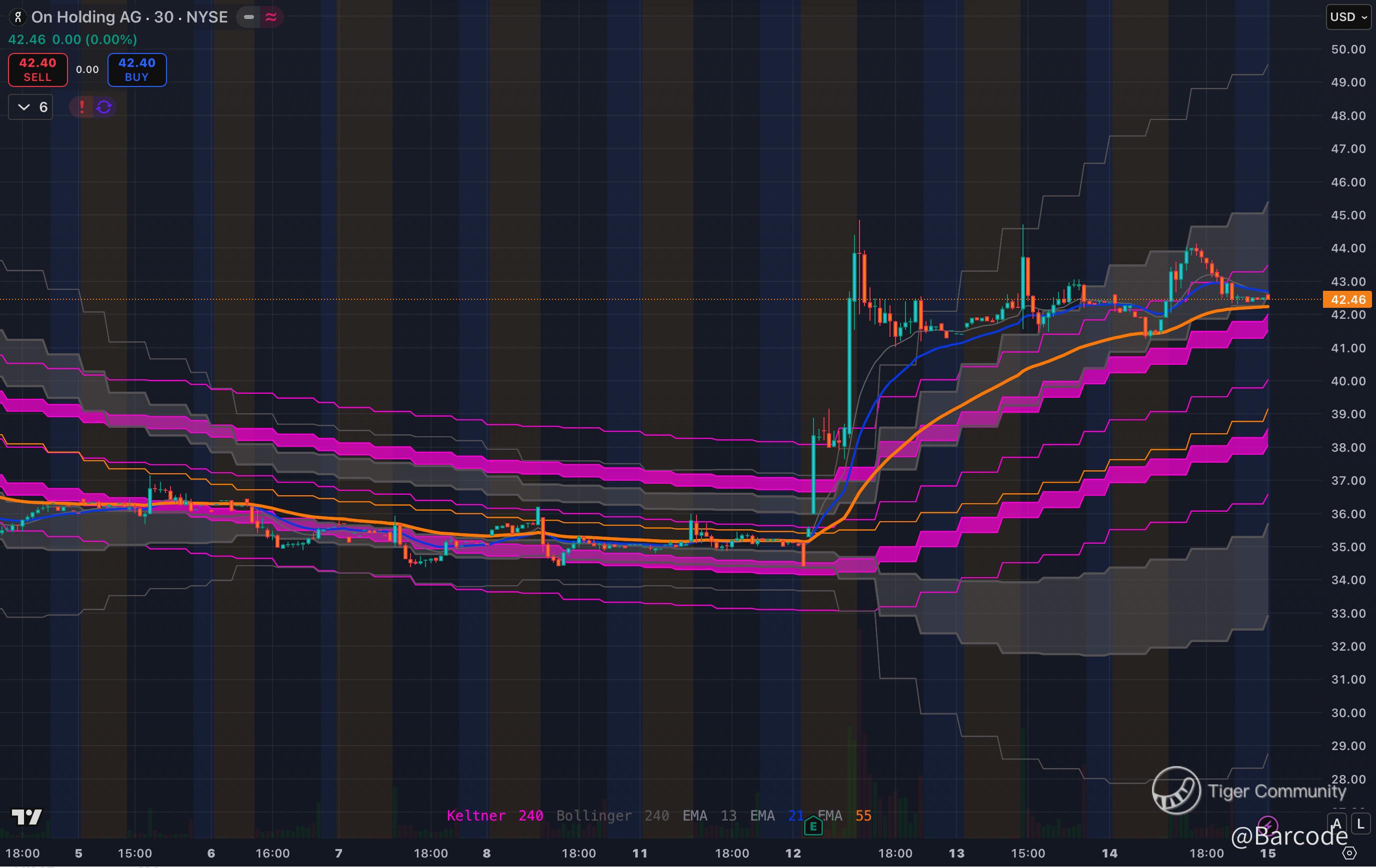This screenshot has width=1376, height=868.
Task: Click the Keltner 240 indicator label
Action: pos(494,816)
